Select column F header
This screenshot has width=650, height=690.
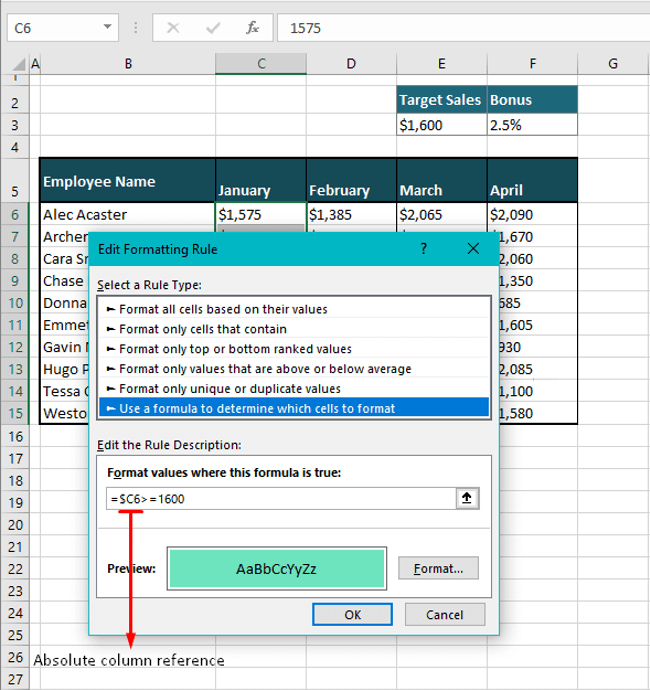(x=532, y=64)
